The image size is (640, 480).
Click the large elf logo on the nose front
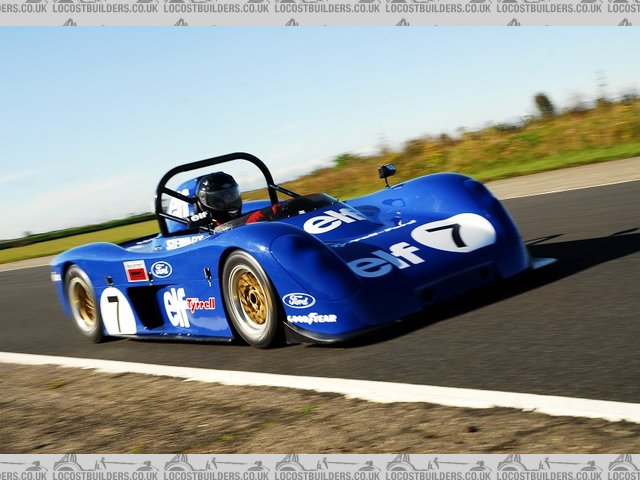pos(385,260)
